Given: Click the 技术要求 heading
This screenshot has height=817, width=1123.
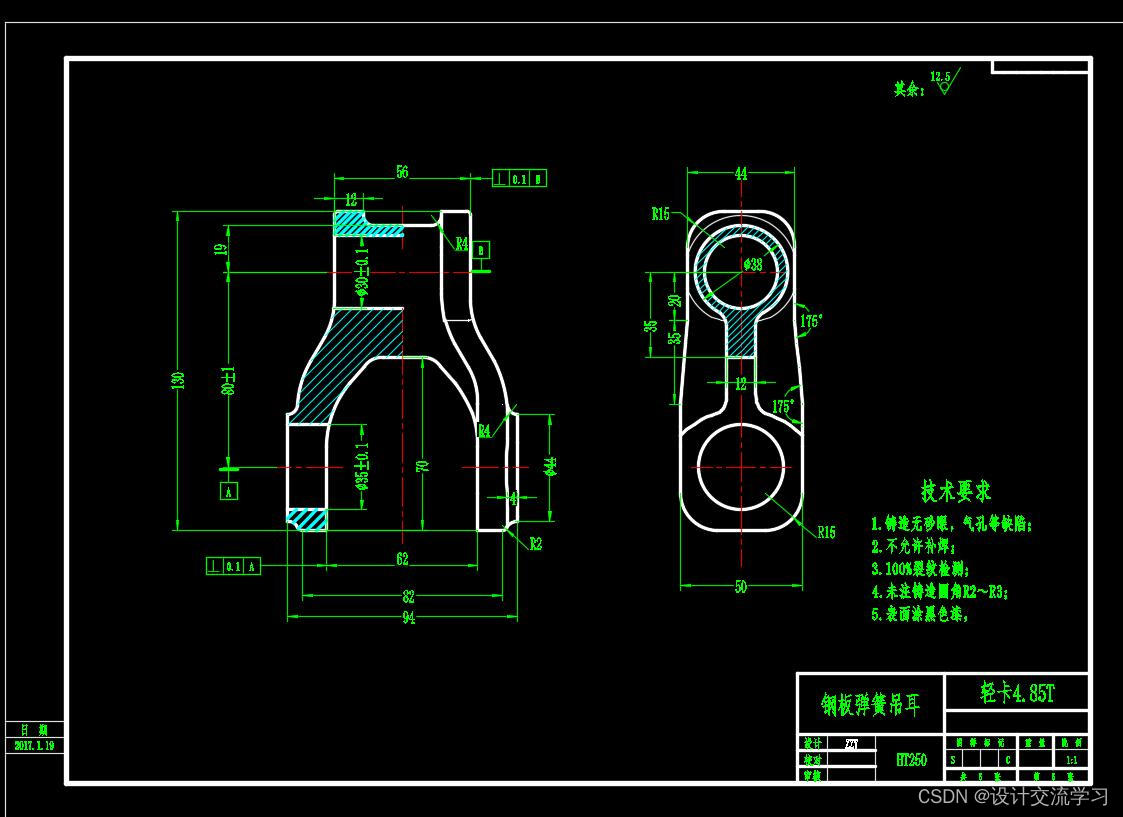Looking at the screenshot, I should pyautogui.click(x=955, y=491).
